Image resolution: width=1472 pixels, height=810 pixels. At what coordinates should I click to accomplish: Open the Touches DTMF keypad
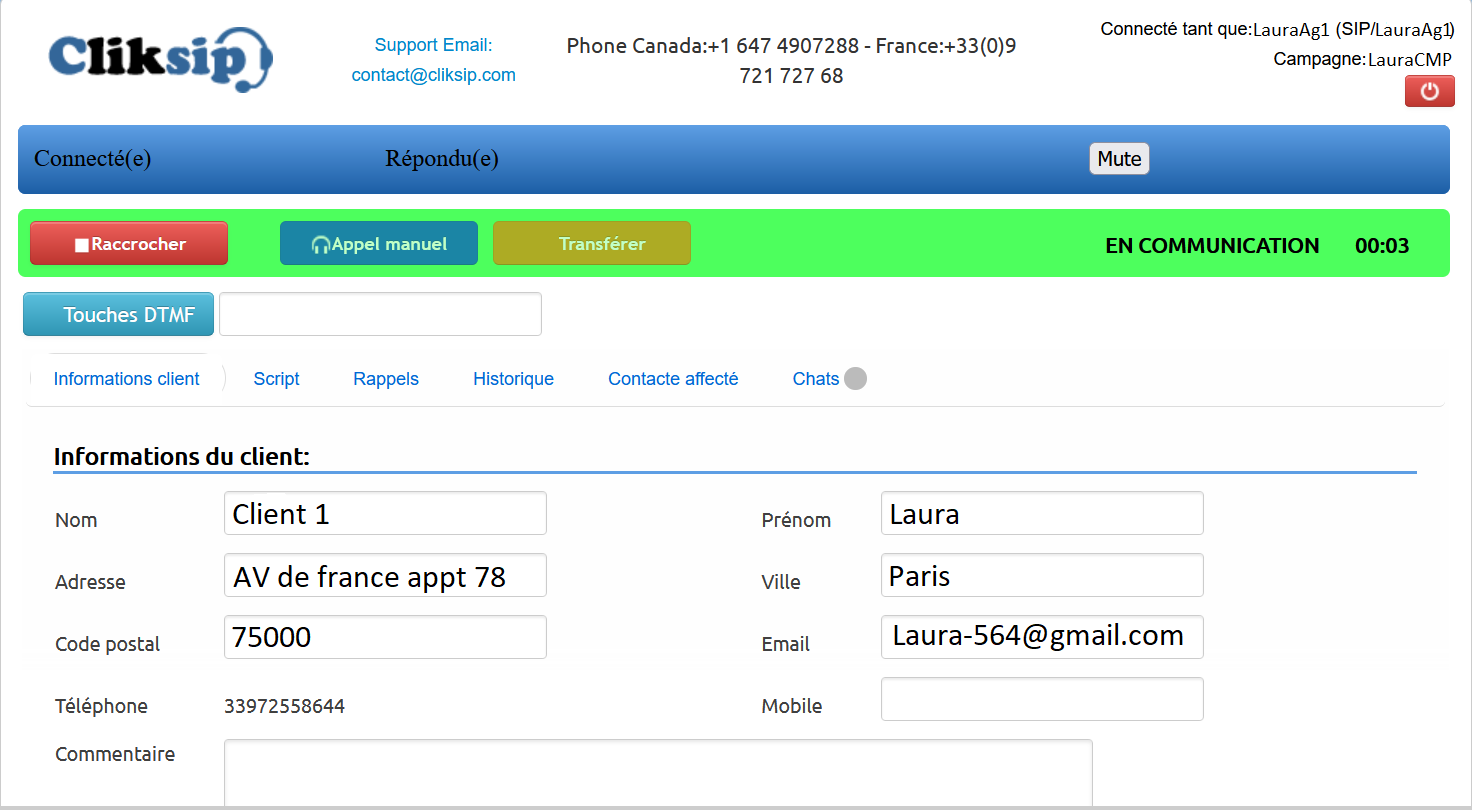coord(117,313)
